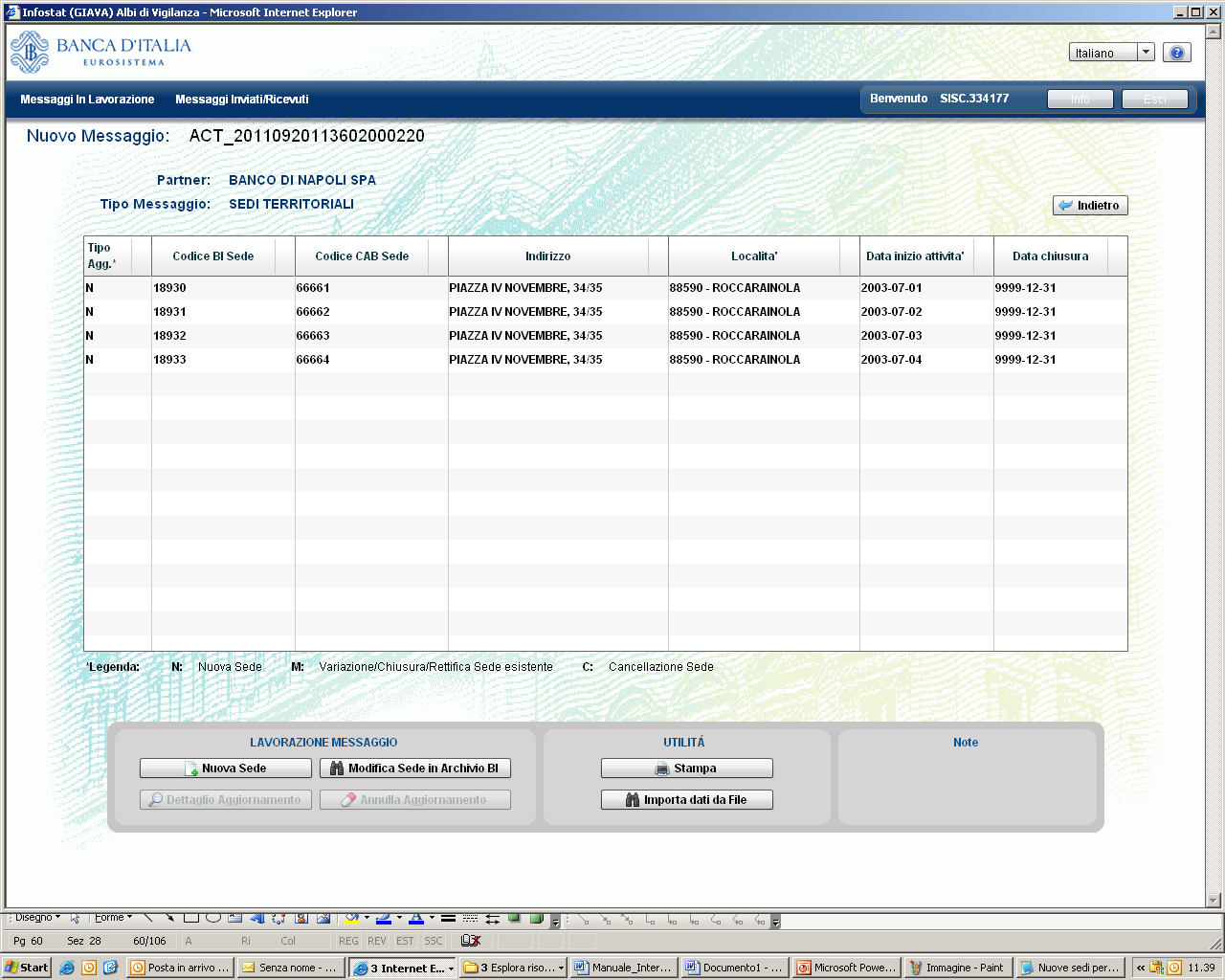The width and height of the screenshot is (1225, 980).
Task: Switch to Microsoft PowerPoint taskbar button
Action: [x=846, y=968]
